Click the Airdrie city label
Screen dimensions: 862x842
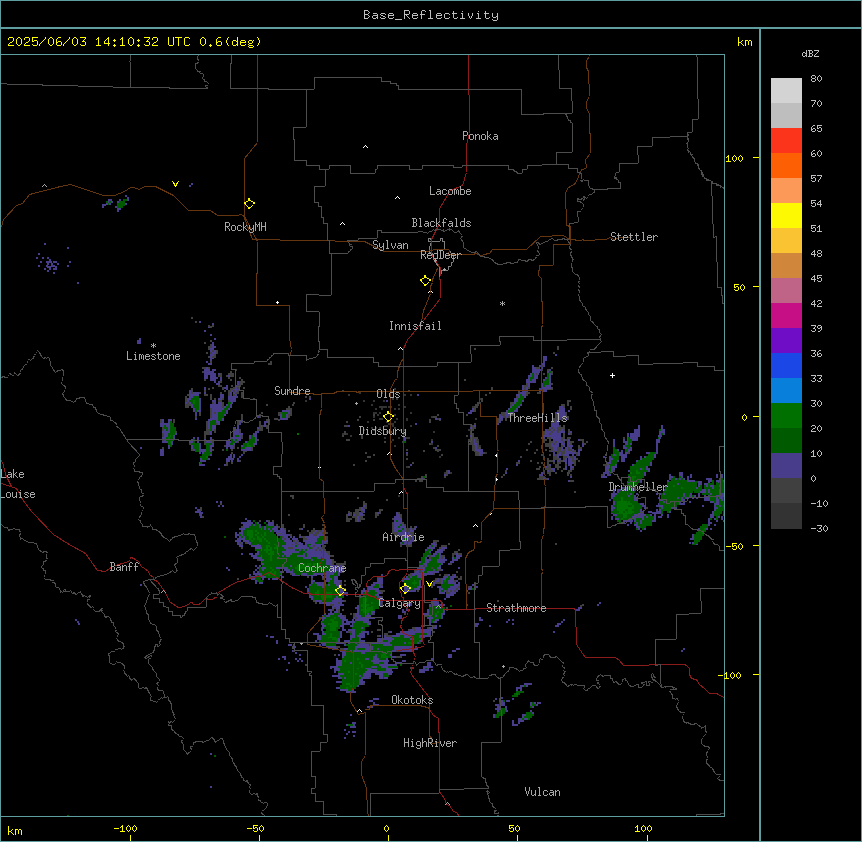click(x=404, y=537)
